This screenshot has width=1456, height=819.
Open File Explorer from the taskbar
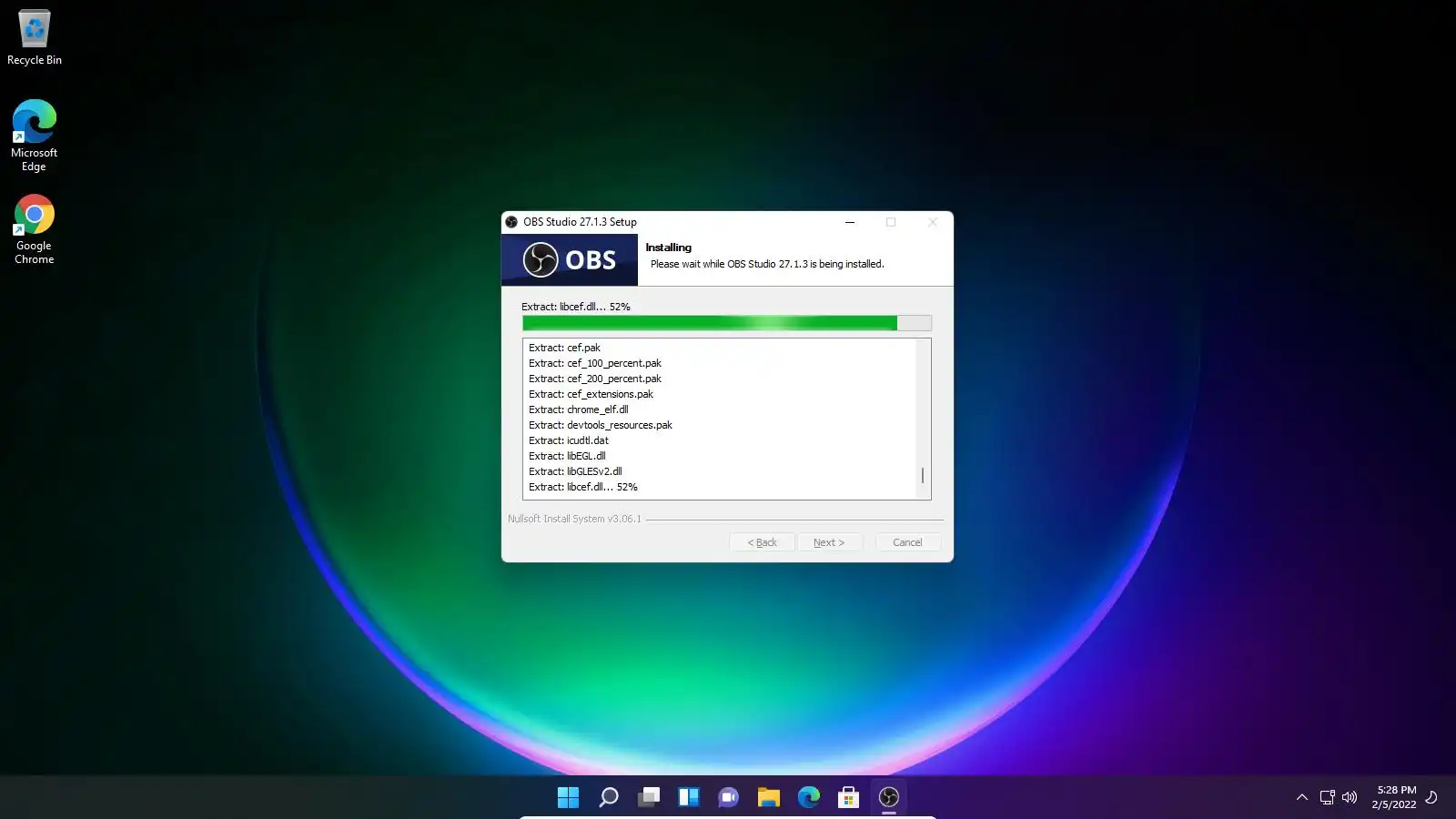coord(769,797)
